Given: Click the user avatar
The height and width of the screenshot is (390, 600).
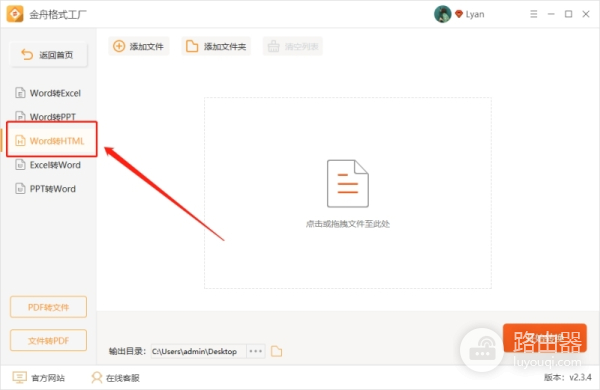Looking at the screenshot, I should coord(443,14).
